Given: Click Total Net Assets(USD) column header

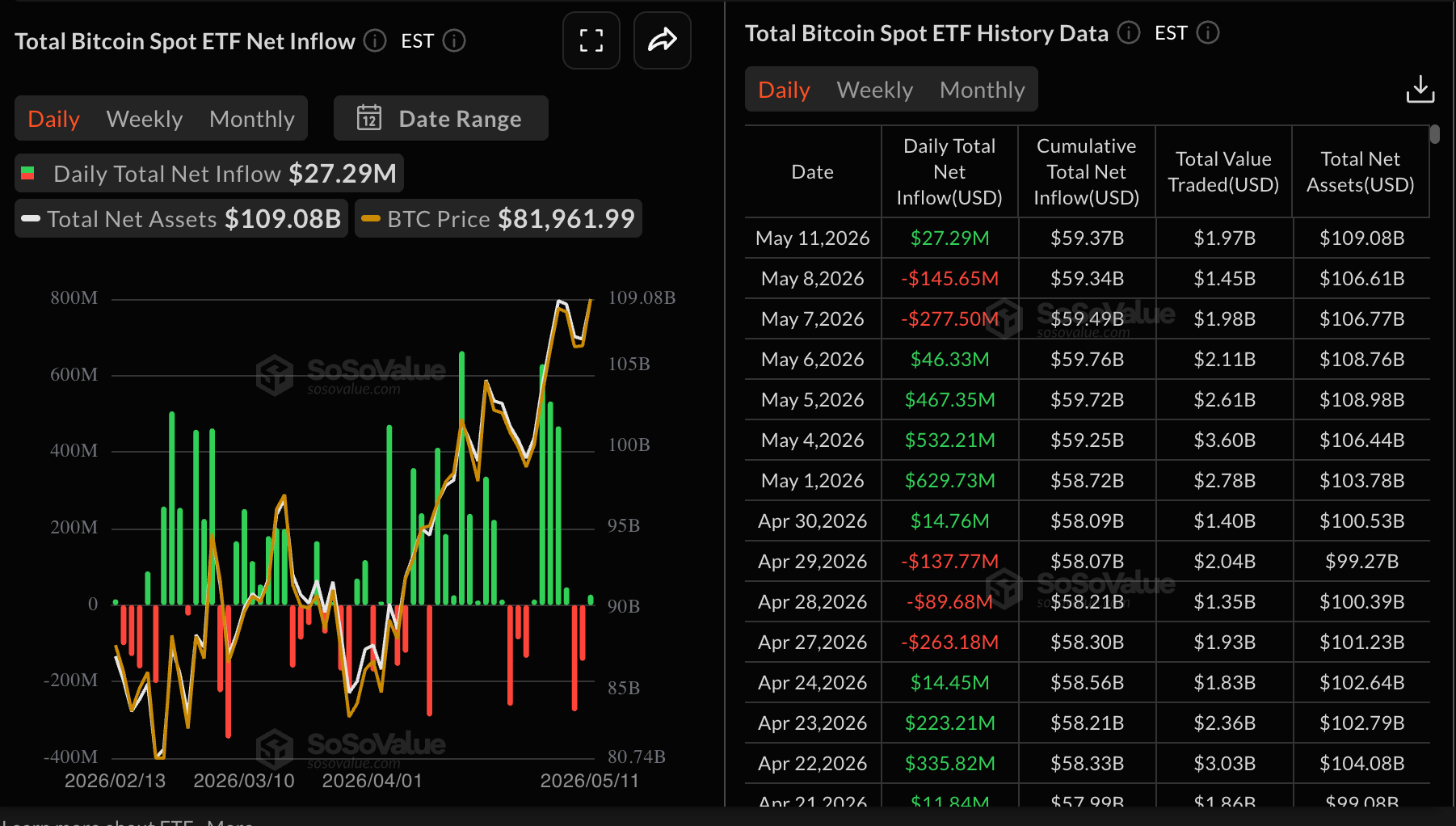Looking at the screenshot, I should tap(1361, 171).
